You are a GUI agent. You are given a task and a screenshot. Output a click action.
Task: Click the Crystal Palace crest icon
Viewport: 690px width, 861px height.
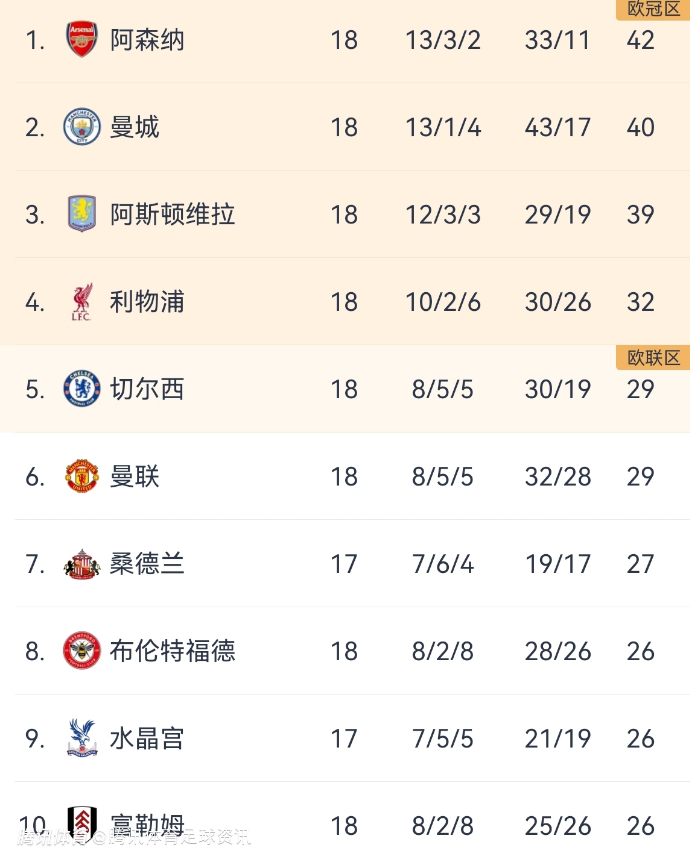pos(82,738)
